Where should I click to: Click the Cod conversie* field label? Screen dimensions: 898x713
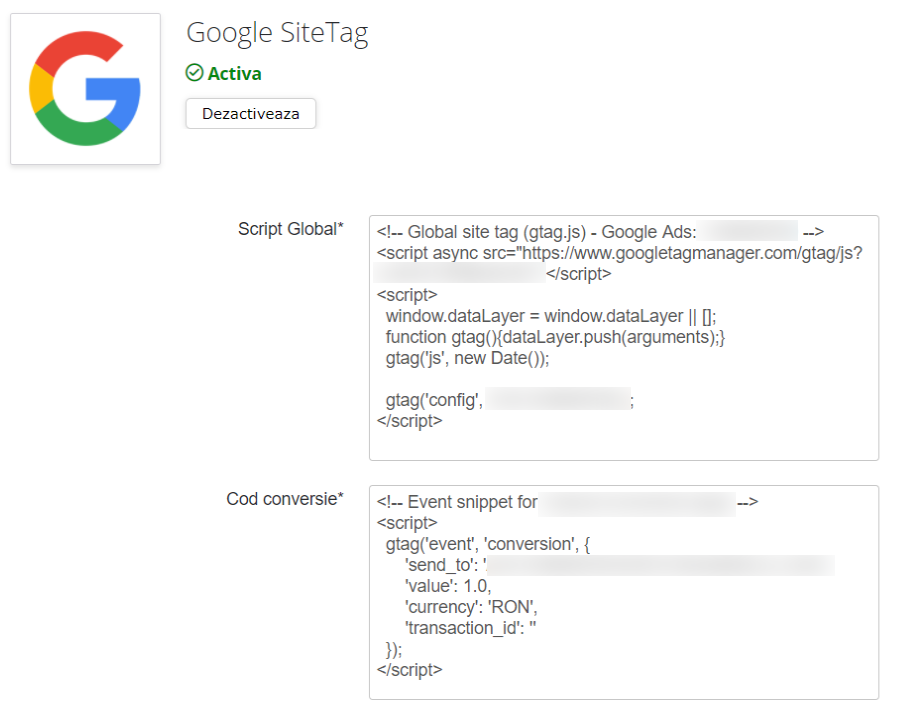coord(286,499)
